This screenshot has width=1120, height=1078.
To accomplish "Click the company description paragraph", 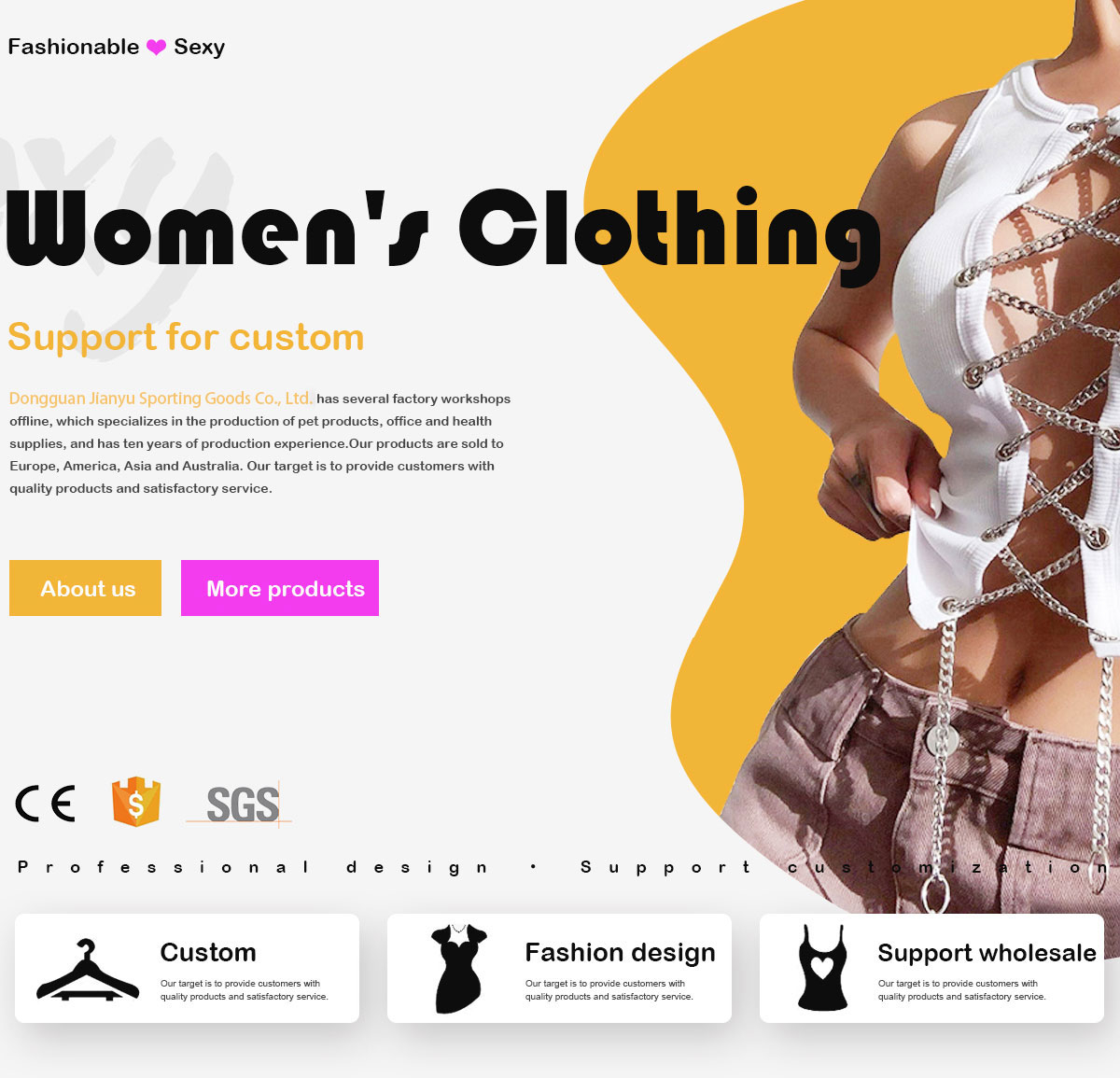I will tap(260, 443).
